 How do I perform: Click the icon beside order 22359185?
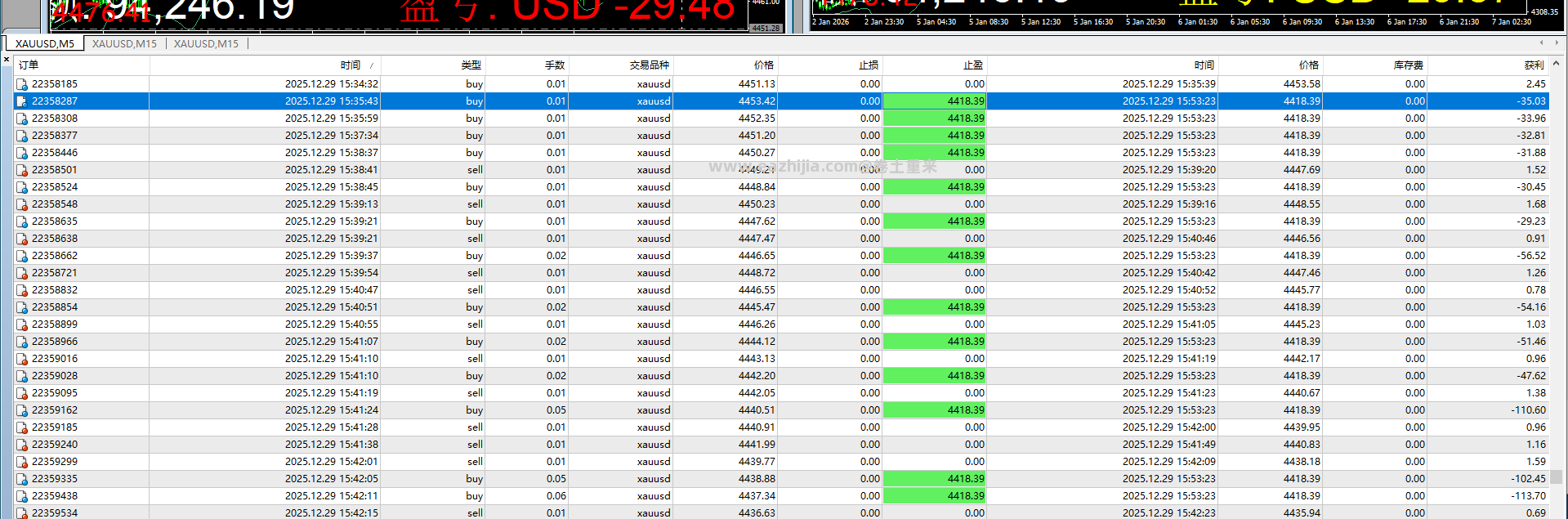[22, 427]
